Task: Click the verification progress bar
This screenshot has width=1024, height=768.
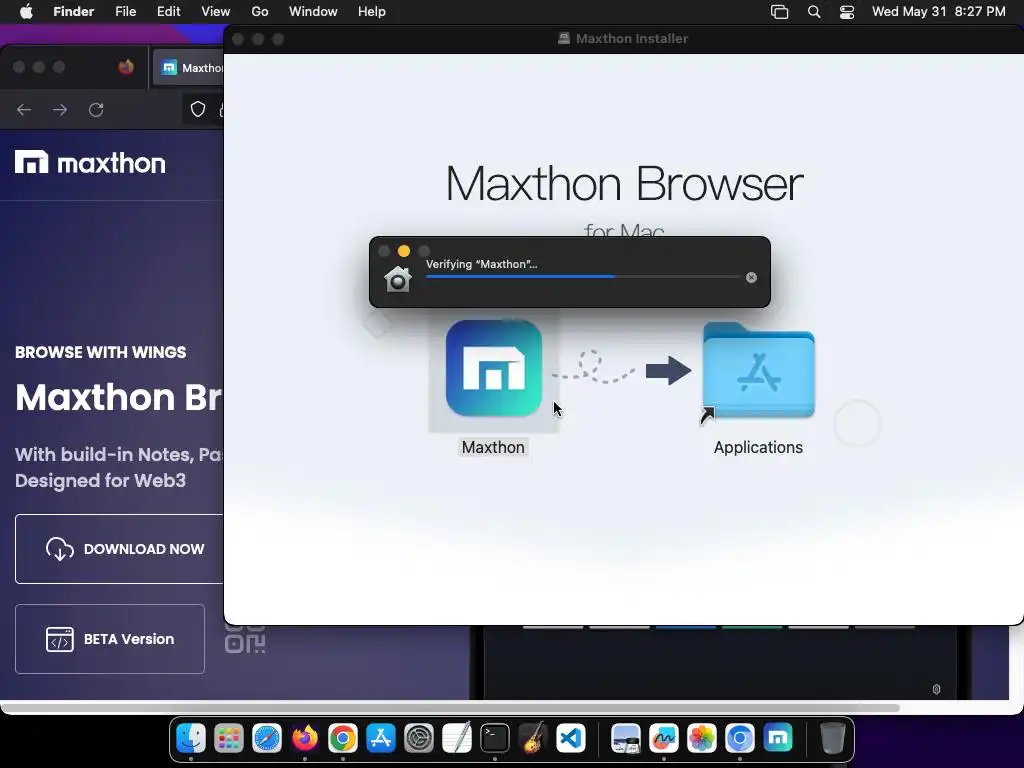Action: [583, 277]
